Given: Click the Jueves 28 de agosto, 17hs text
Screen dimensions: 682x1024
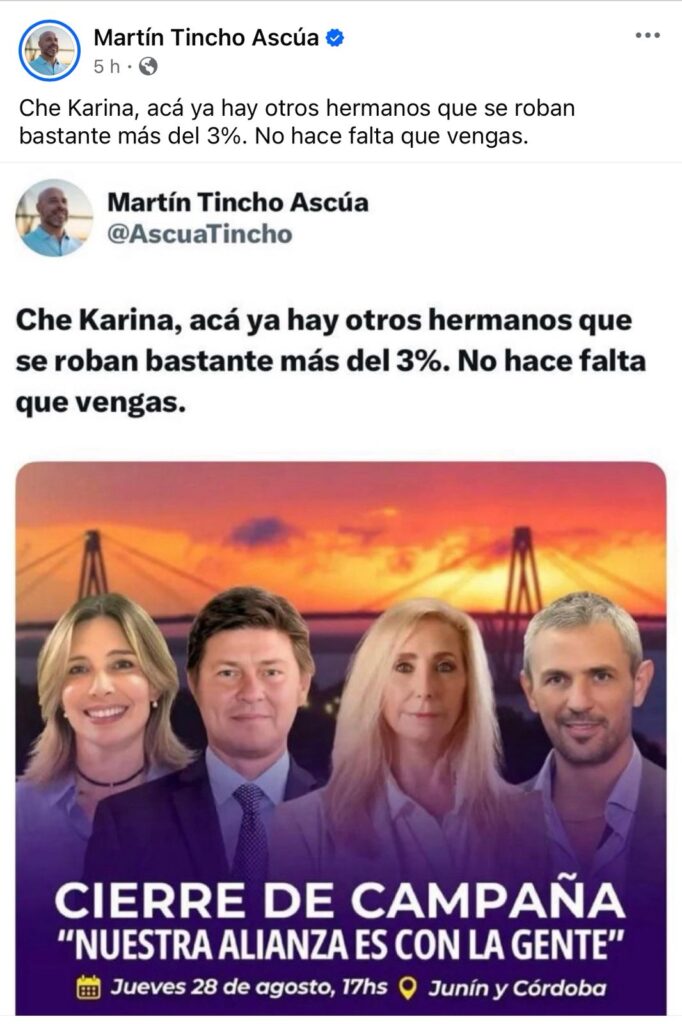Looking at the screenshot, I should point(248,987).
